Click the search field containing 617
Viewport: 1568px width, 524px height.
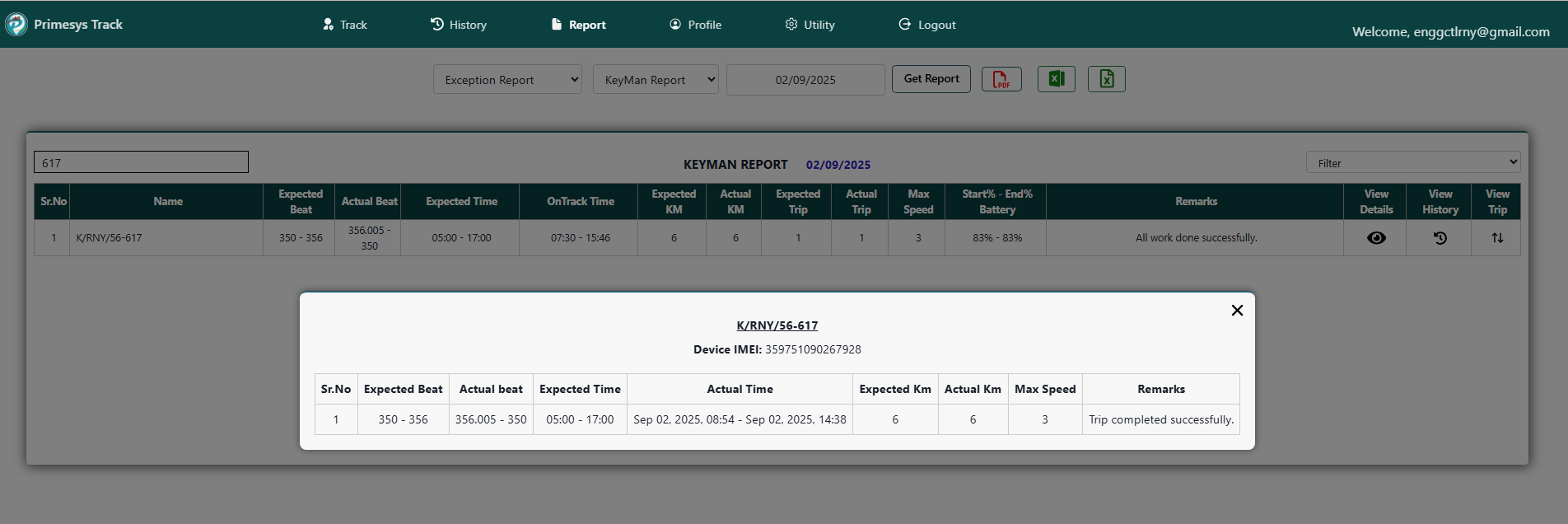pos(141,162)
